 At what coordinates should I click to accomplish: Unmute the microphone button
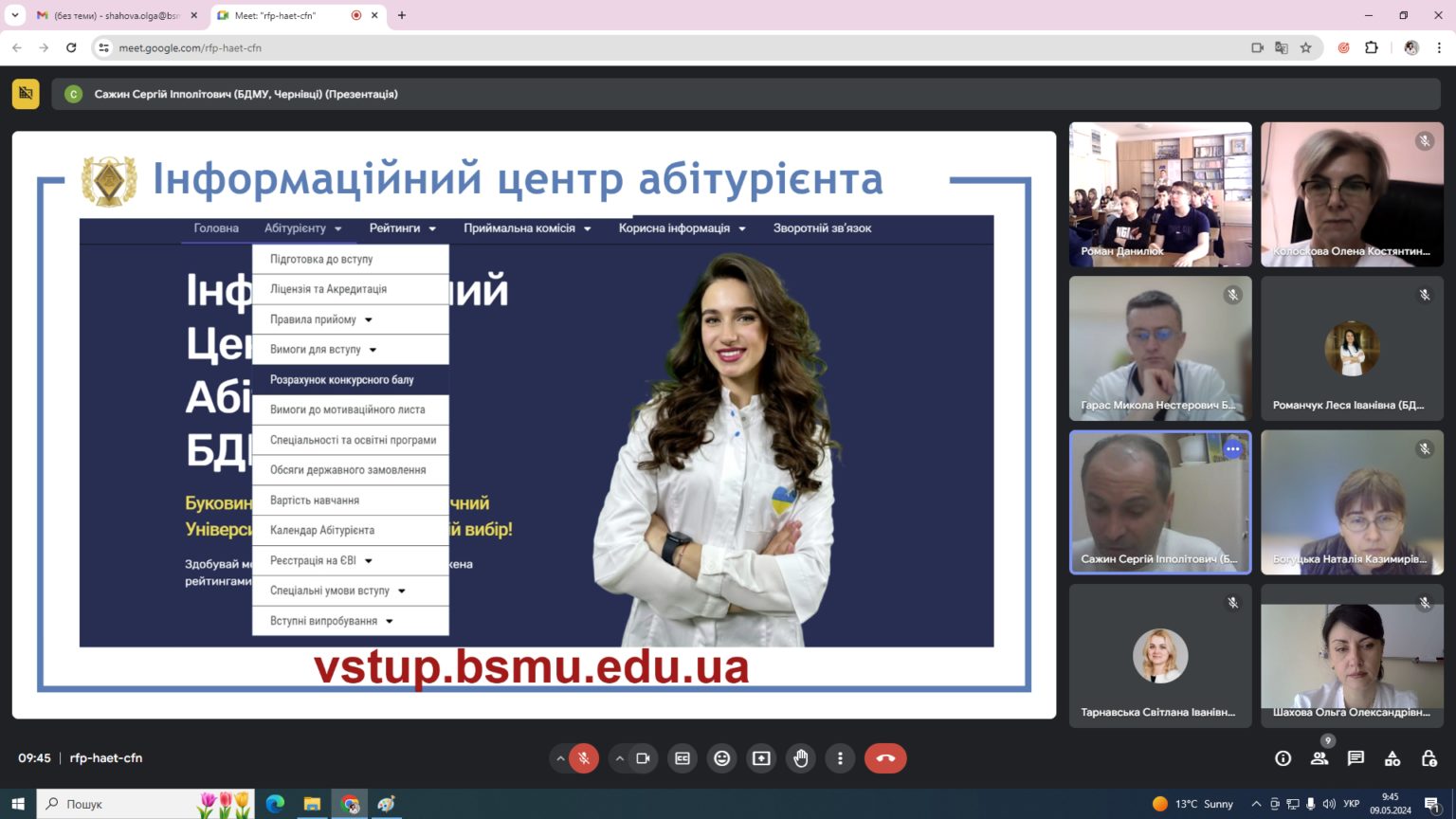(584, 758)
